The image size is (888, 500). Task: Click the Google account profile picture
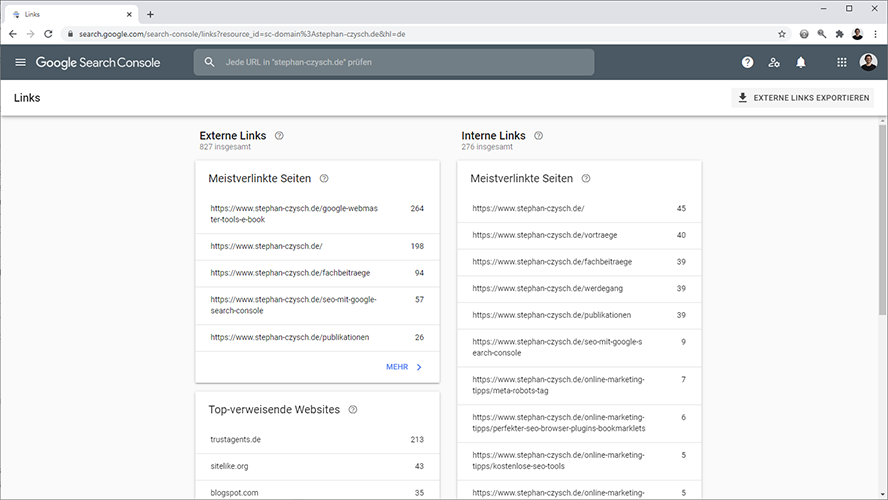868,62
